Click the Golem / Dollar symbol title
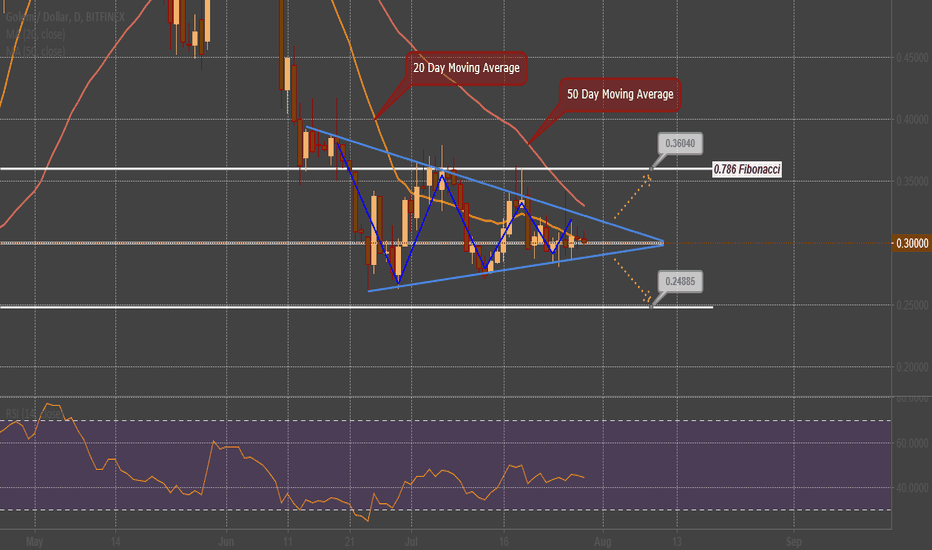The image size is (932, 550). click(x=65, y=17)
